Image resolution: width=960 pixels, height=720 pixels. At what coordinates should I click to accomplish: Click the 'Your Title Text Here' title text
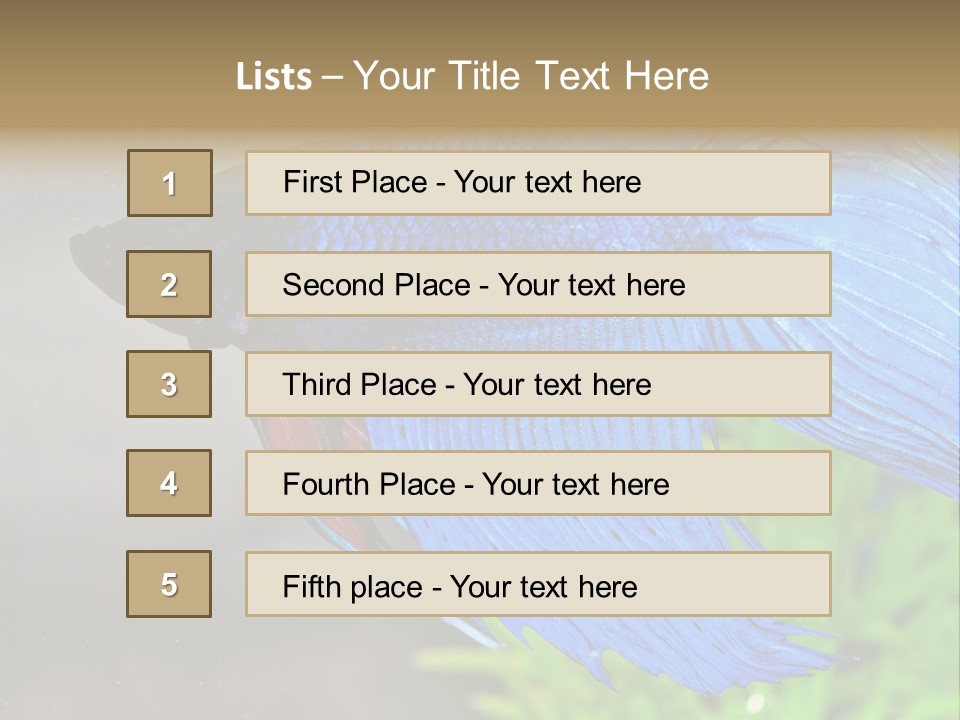pos(531,76)
